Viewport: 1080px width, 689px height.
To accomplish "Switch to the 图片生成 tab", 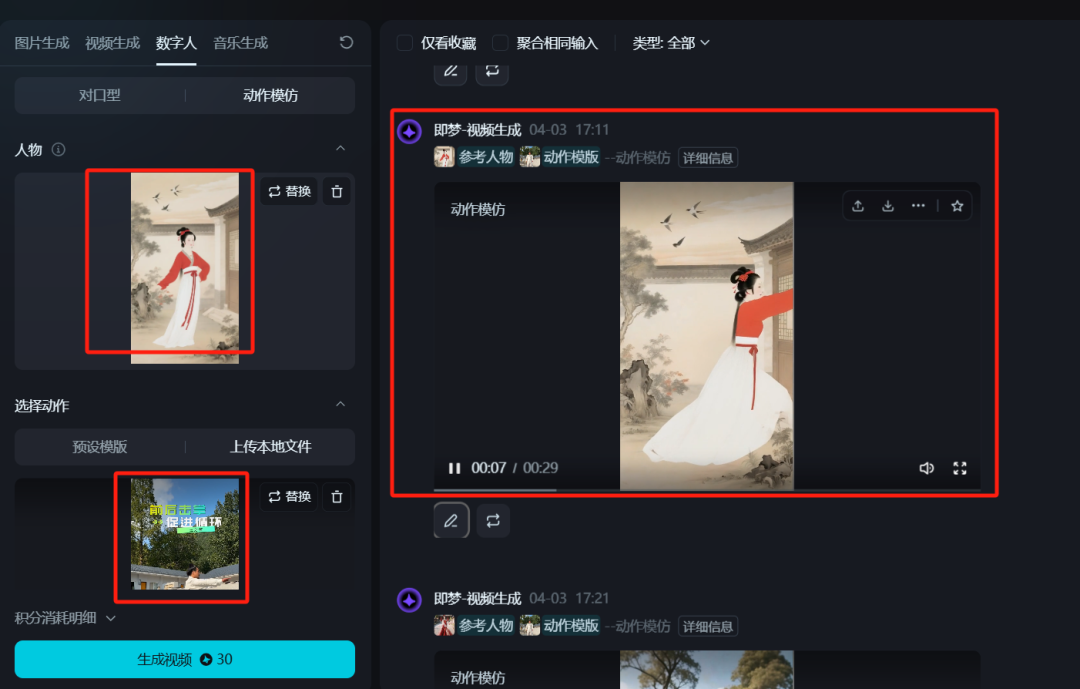I will pyautogui.click(x=42, y=43).
